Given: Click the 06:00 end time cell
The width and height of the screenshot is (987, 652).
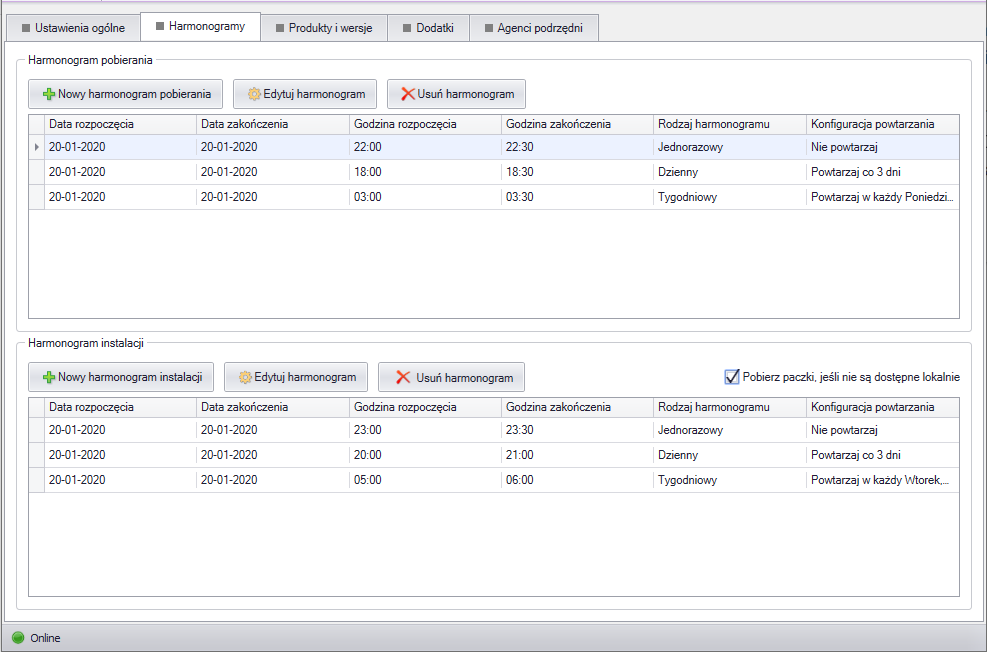Looking at the screenshot, I should [x=578, y=480].
